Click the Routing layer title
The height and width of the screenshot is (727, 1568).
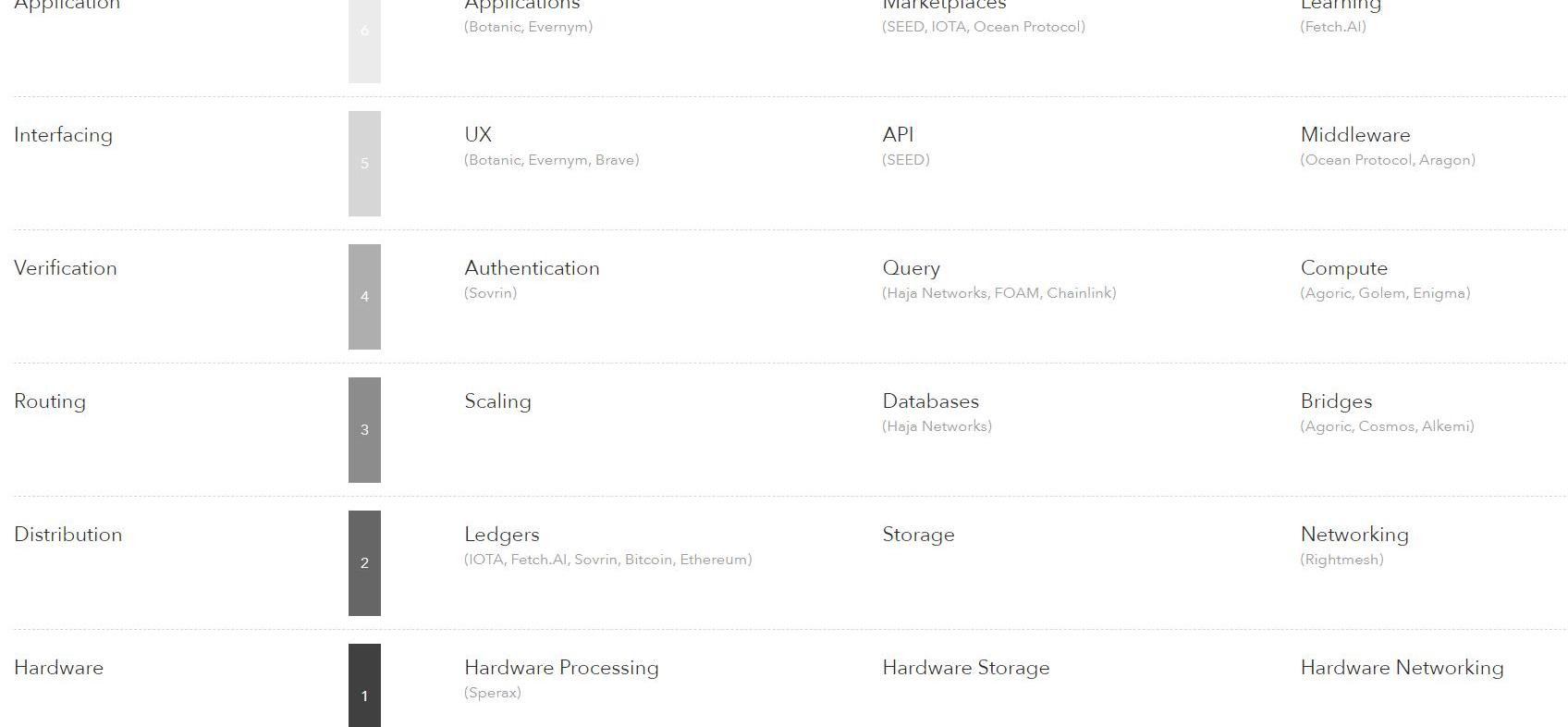pos(50,401)
